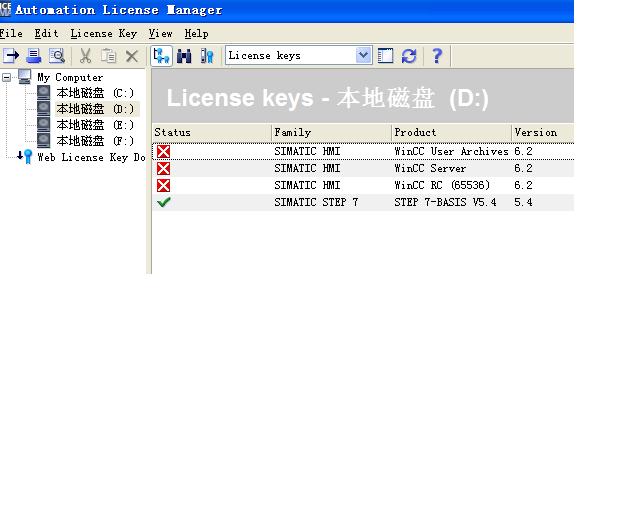Click red X status of WinCC RC (65536)
This screenshot has width=640, height=512.
click(x=163, y=185)
